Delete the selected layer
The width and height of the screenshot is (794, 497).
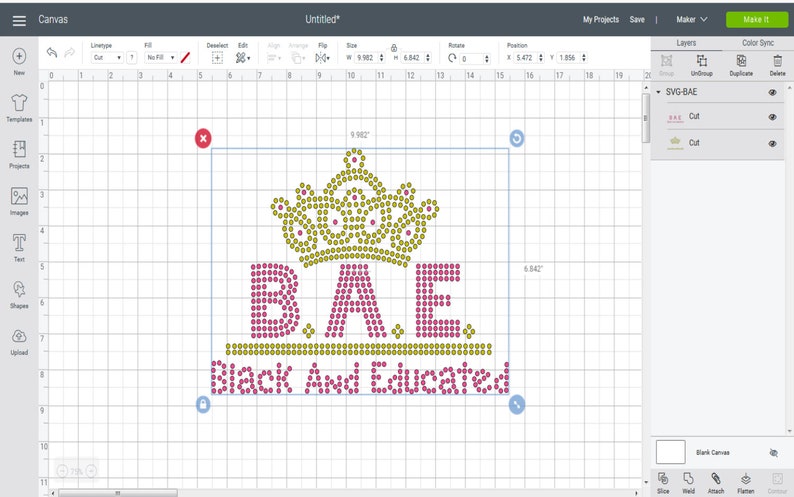[x=777, y=65]
